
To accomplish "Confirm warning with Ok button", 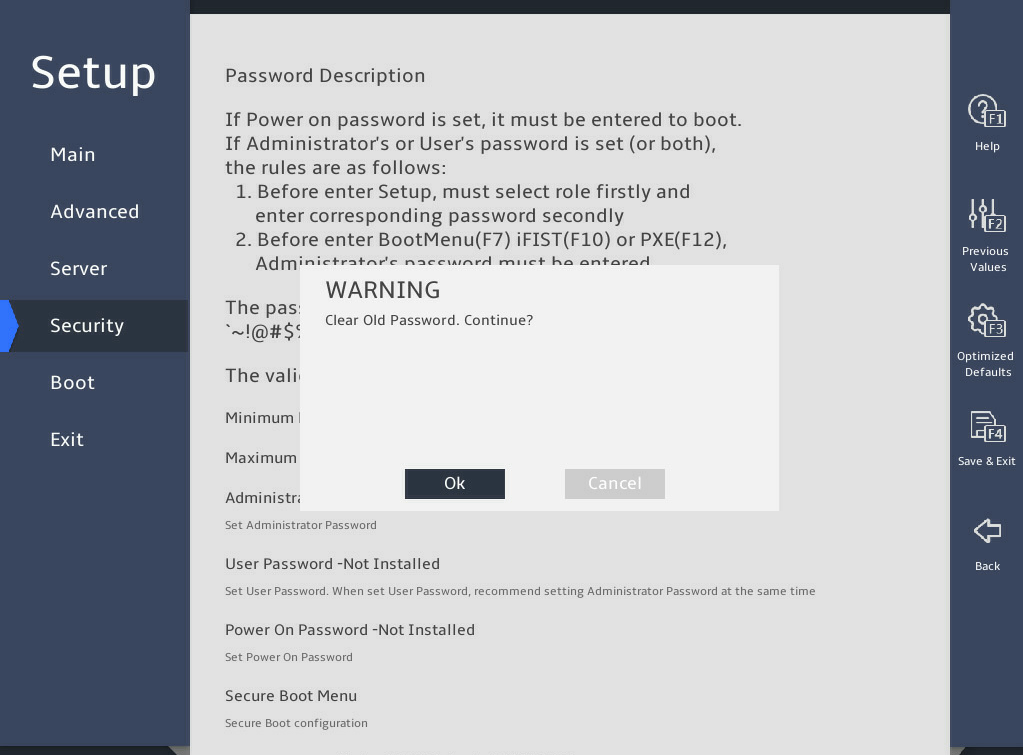I will tap(455, 484).
